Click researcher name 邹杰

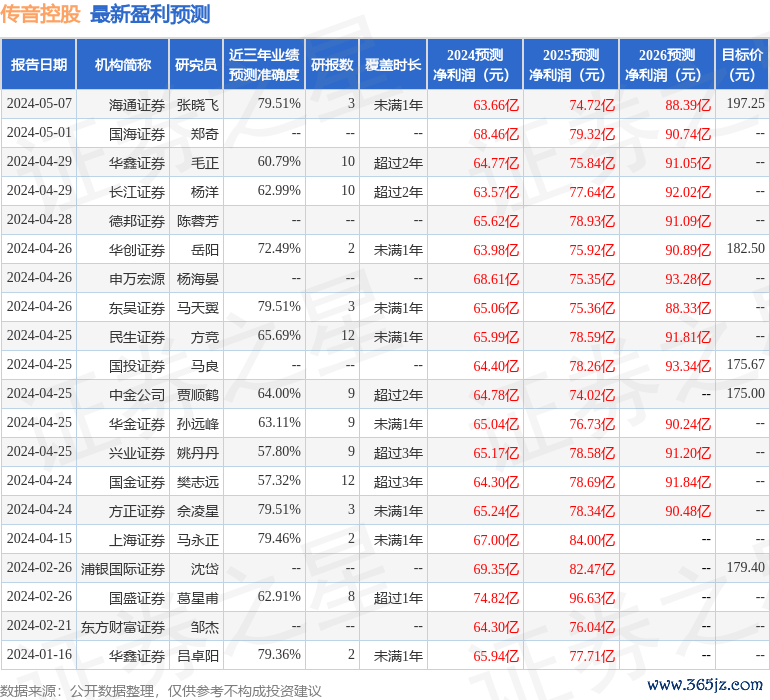click(205, 626)
